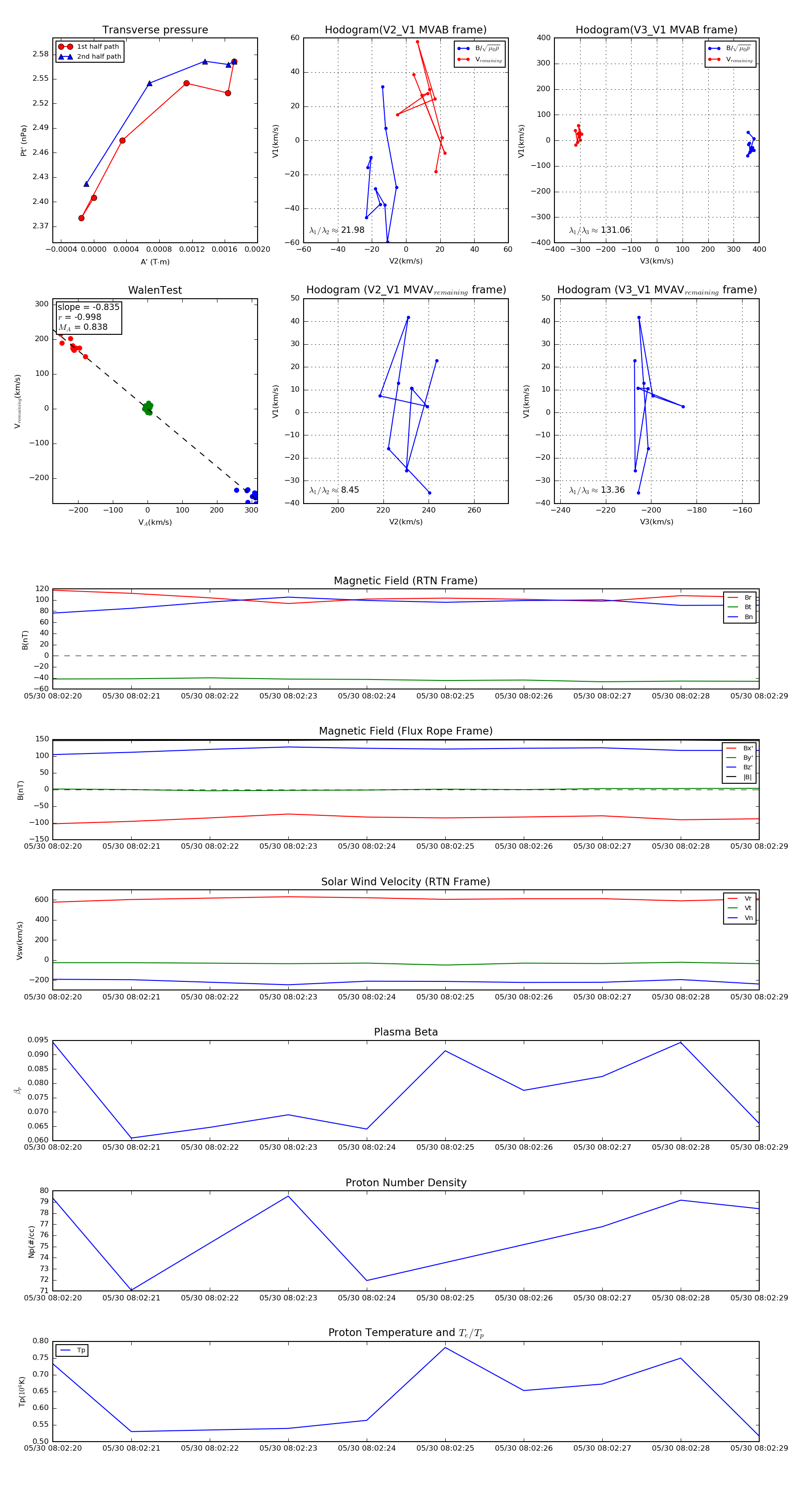Select the '|B|' legend entry
812x1489 pixels.
(x=739, y=777)
